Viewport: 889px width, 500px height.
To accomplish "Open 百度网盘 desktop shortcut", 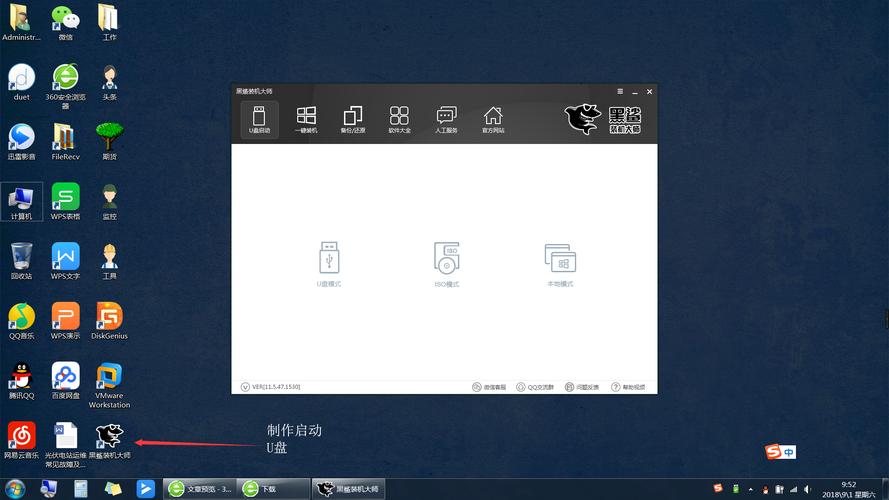I will (x=65, y=381).
